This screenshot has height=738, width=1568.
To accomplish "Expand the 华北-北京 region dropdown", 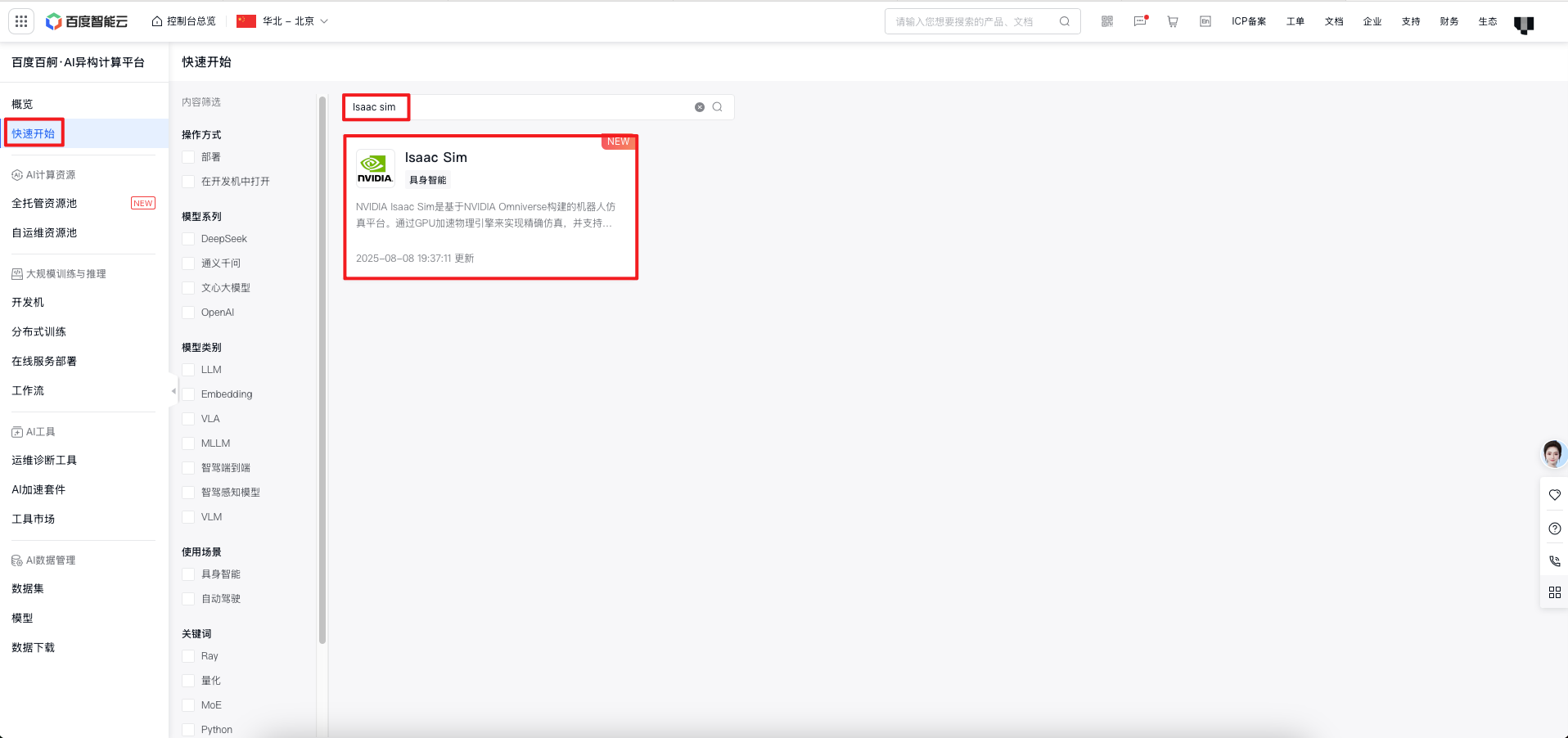I will coord(282,21).
